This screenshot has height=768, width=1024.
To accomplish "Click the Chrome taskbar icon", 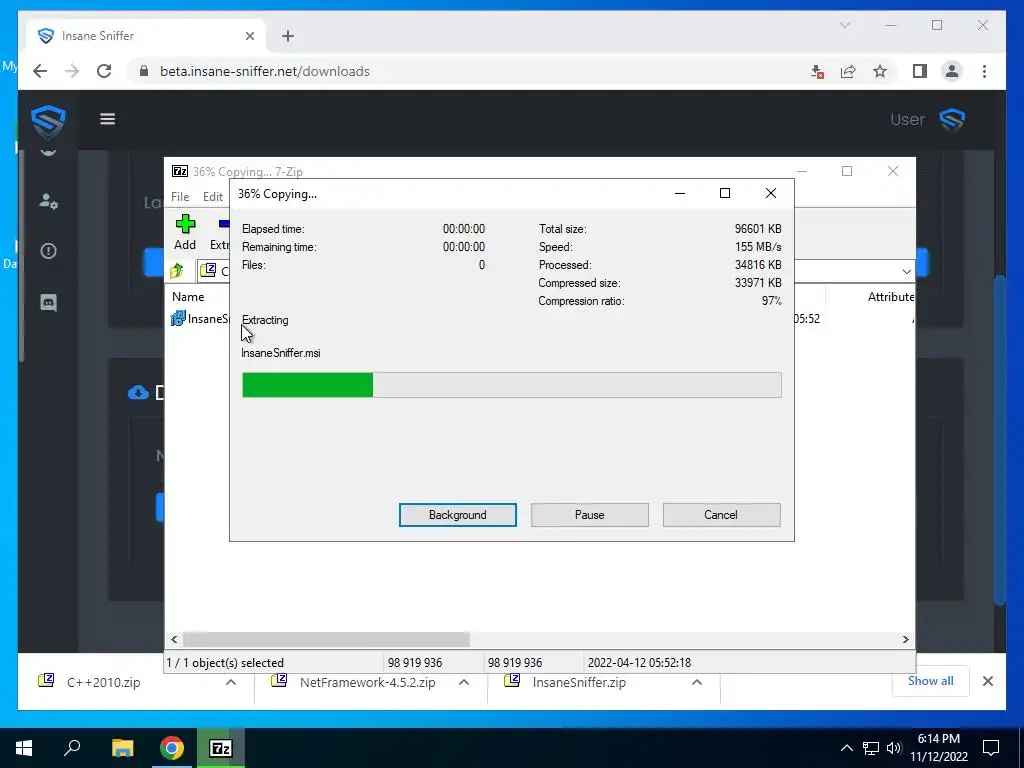I will (172, 748).
